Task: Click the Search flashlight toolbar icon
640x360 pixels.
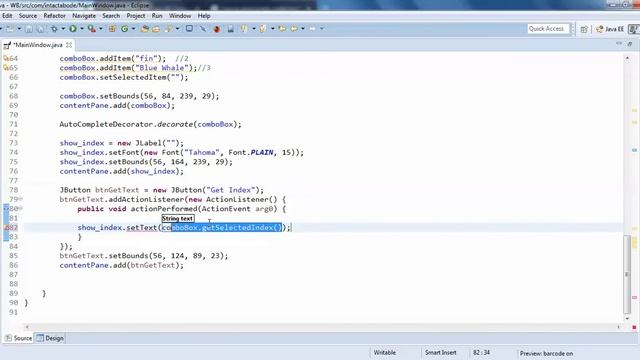Action: [169, 29]
